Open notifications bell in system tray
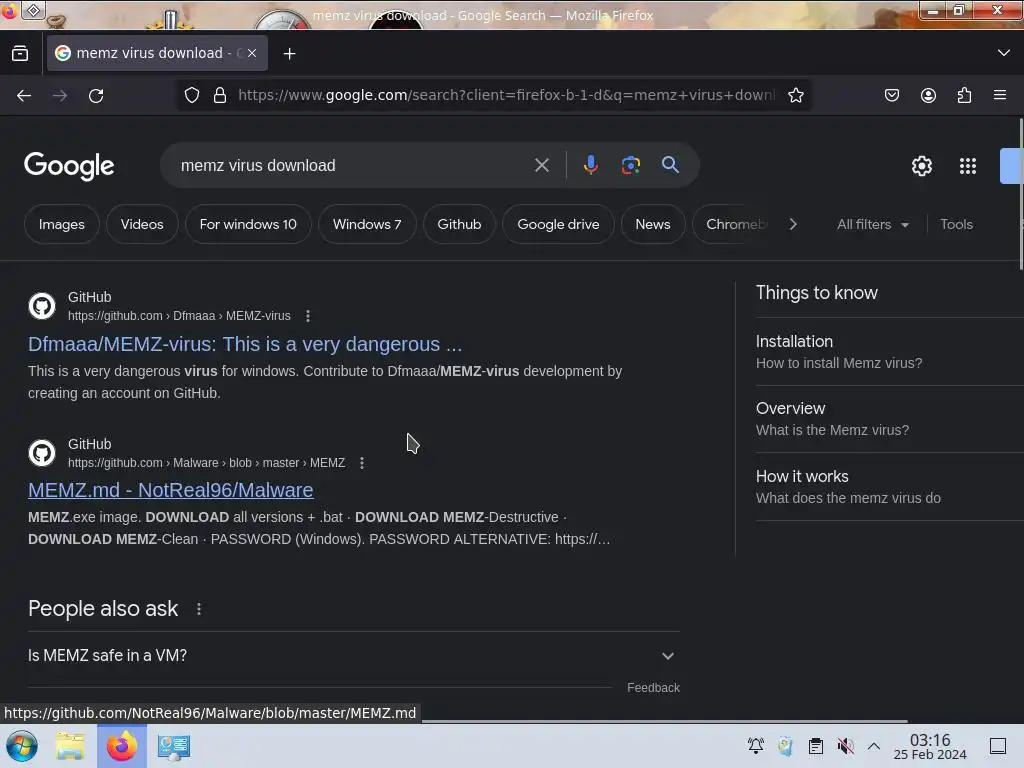The width and height of the screenshot is (1024, 768). [756, 746]
